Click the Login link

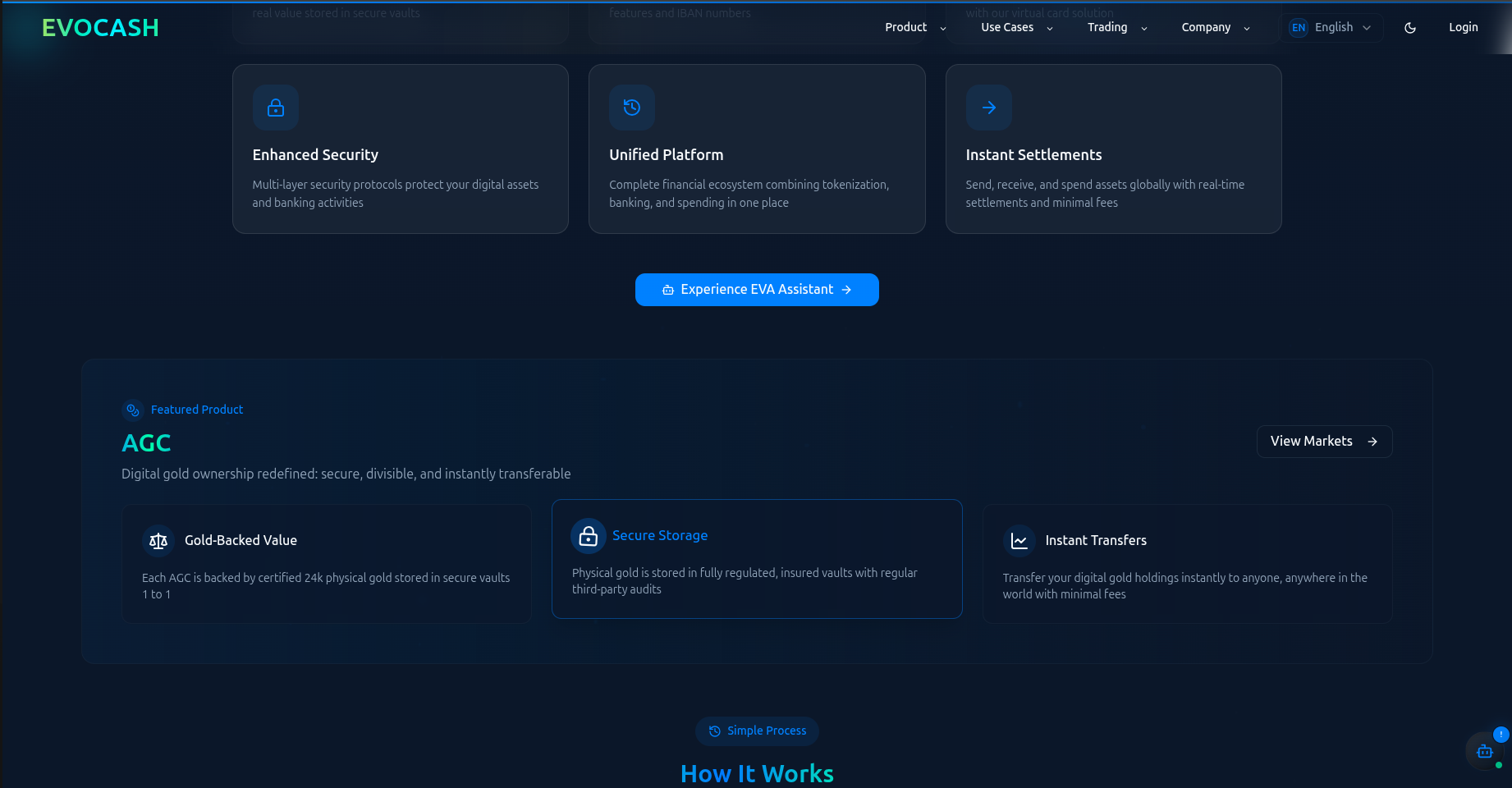pyautogui.click(x=1464, y=26)
